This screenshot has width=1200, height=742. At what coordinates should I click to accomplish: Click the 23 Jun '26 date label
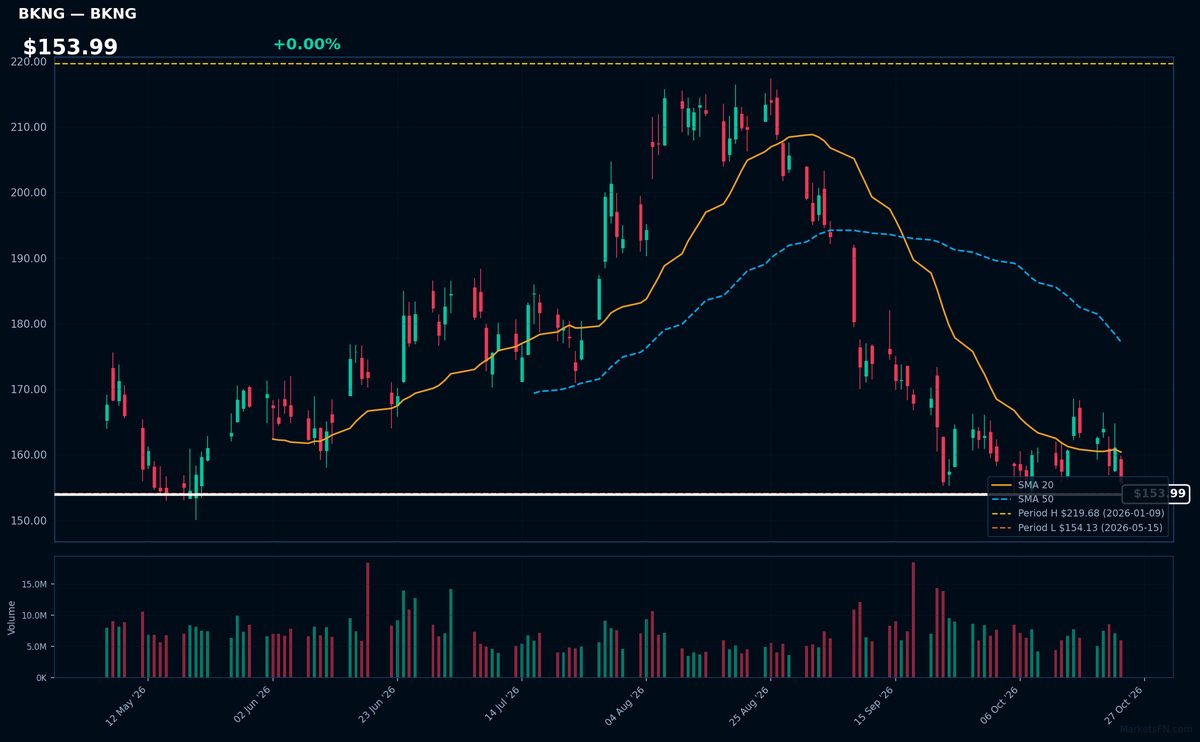[x=374, y=704]
